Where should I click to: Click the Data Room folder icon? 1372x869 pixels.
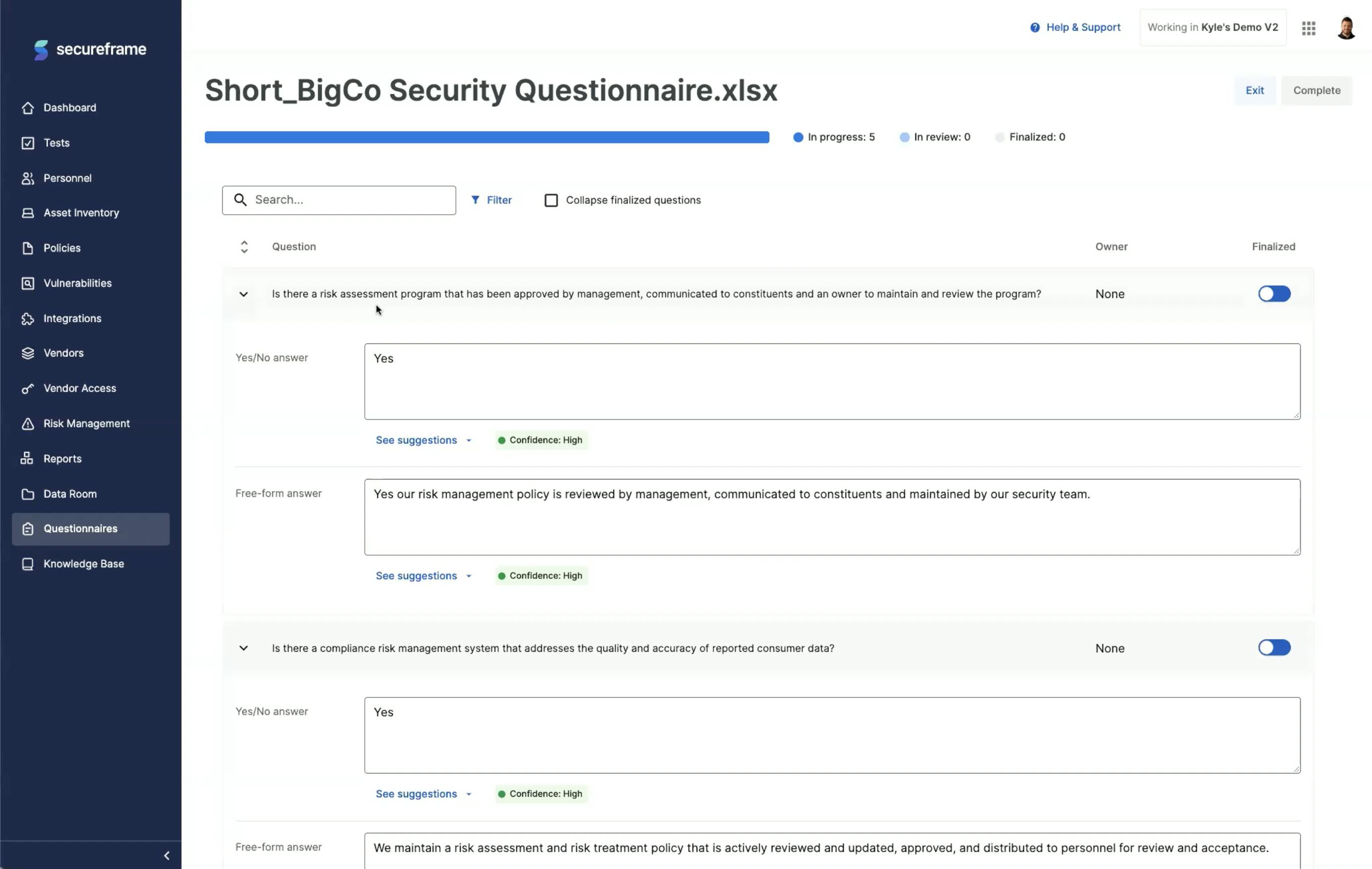(28, 494)
